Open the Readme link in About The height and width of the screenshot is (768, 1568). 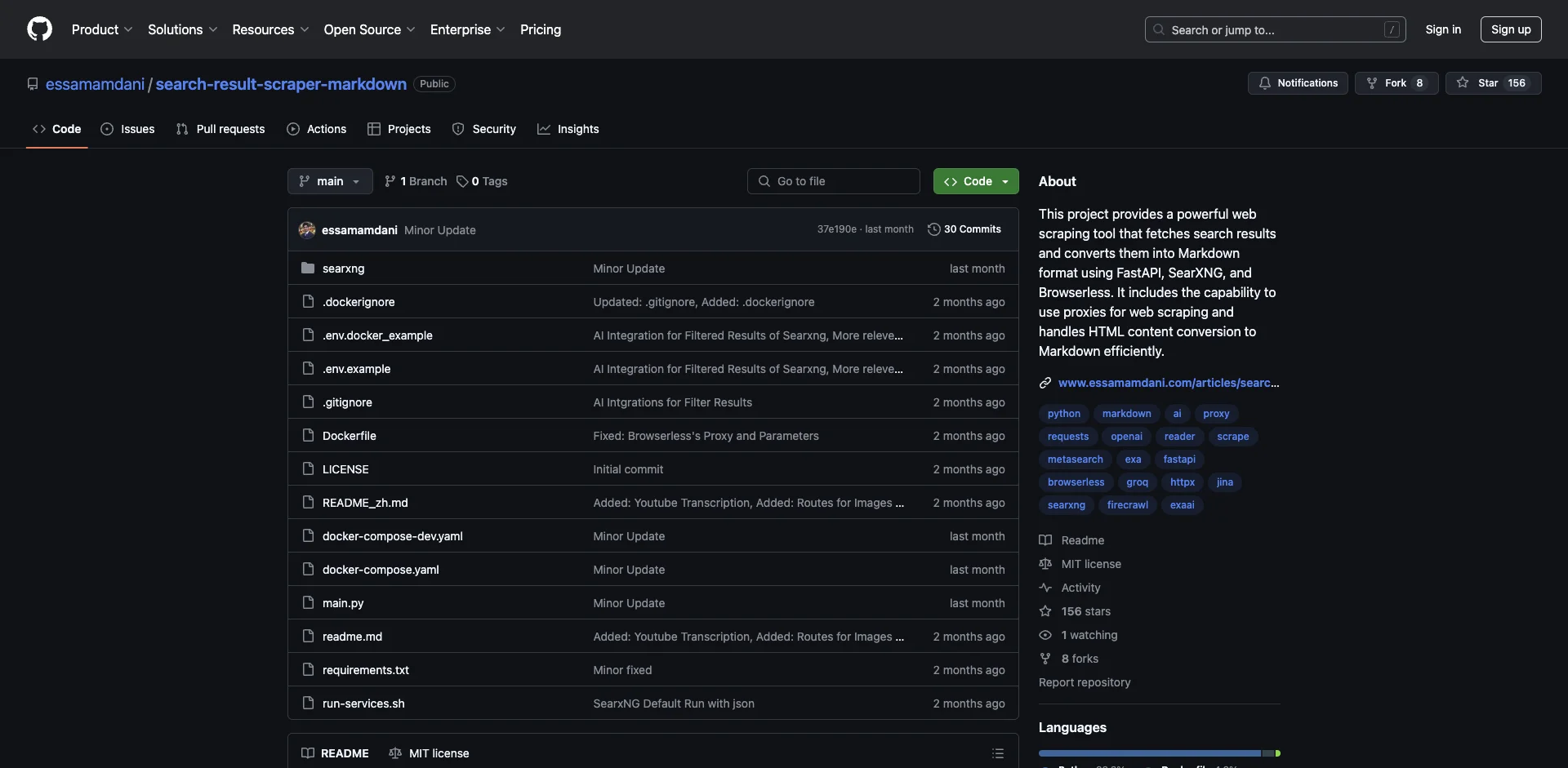1071,540
